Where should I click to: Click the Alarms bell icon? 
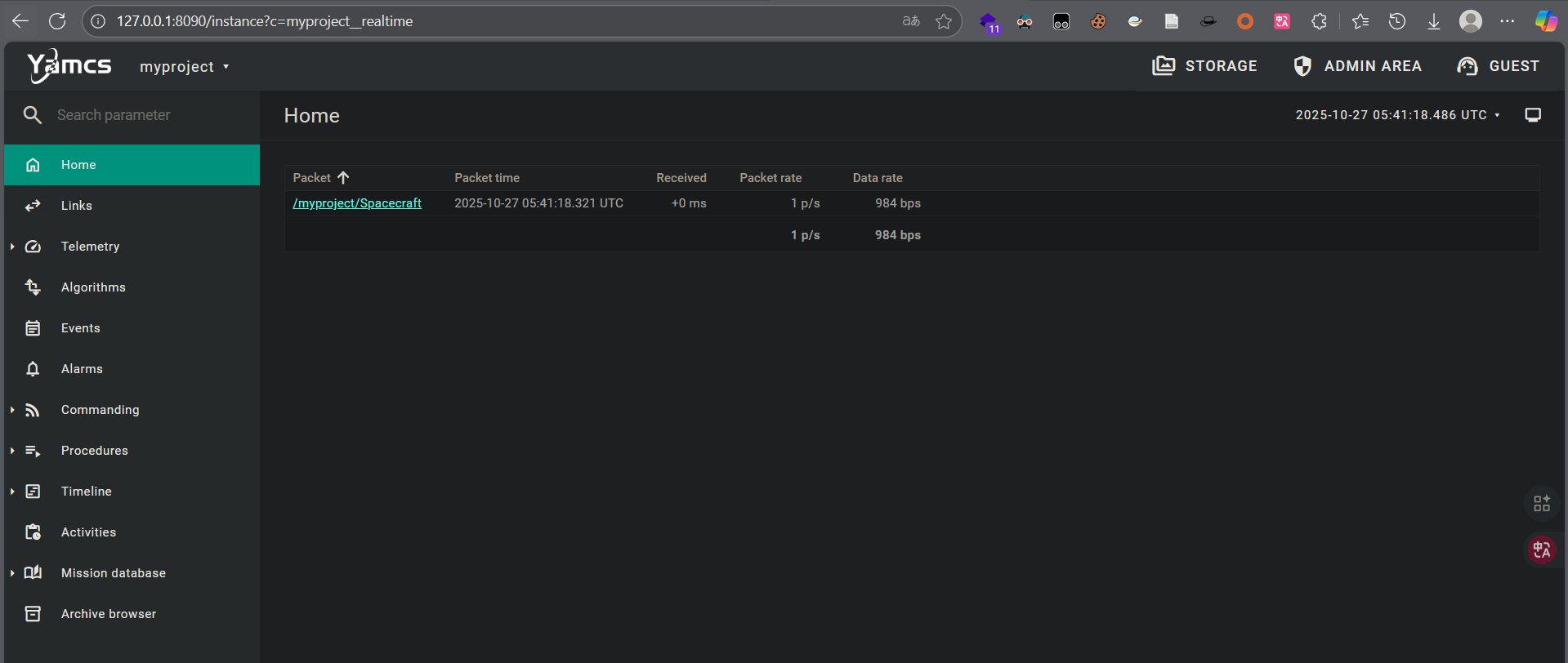tap(33, 369)
